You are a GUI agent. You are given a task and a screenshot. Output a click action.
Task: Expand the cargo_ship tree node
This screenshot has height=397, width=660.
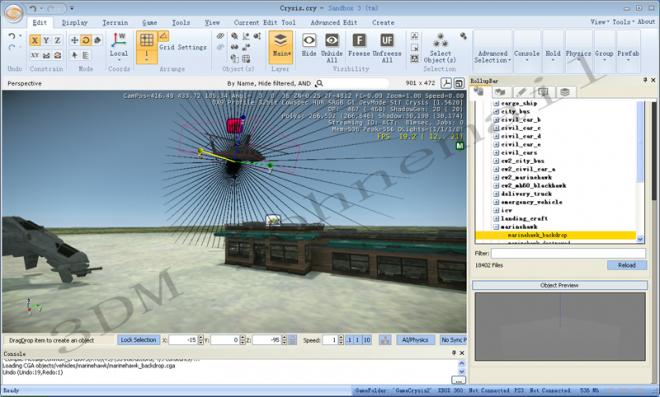(x=496, y=103)
